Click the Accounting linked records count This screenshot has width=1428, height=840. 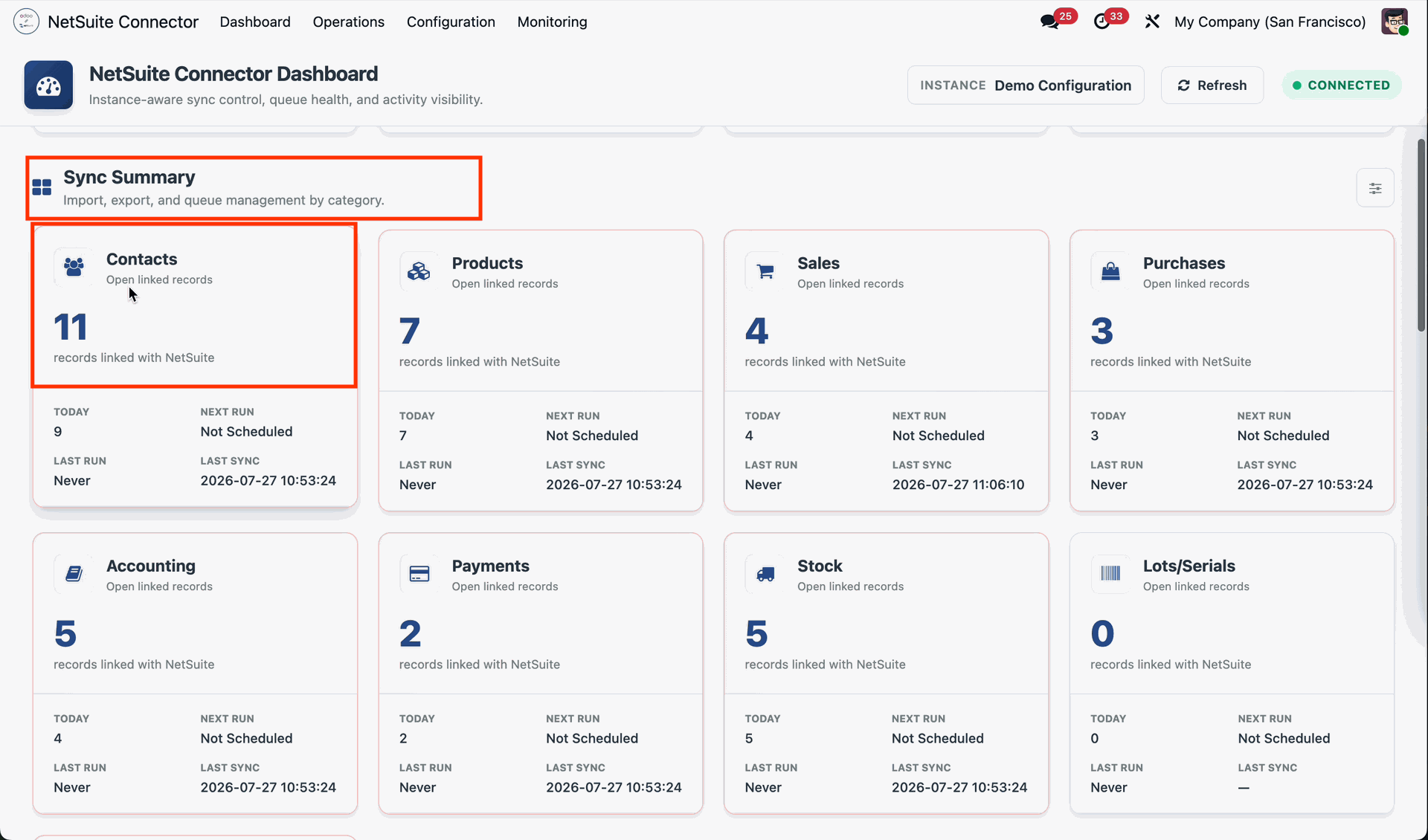tap(65, 633)
